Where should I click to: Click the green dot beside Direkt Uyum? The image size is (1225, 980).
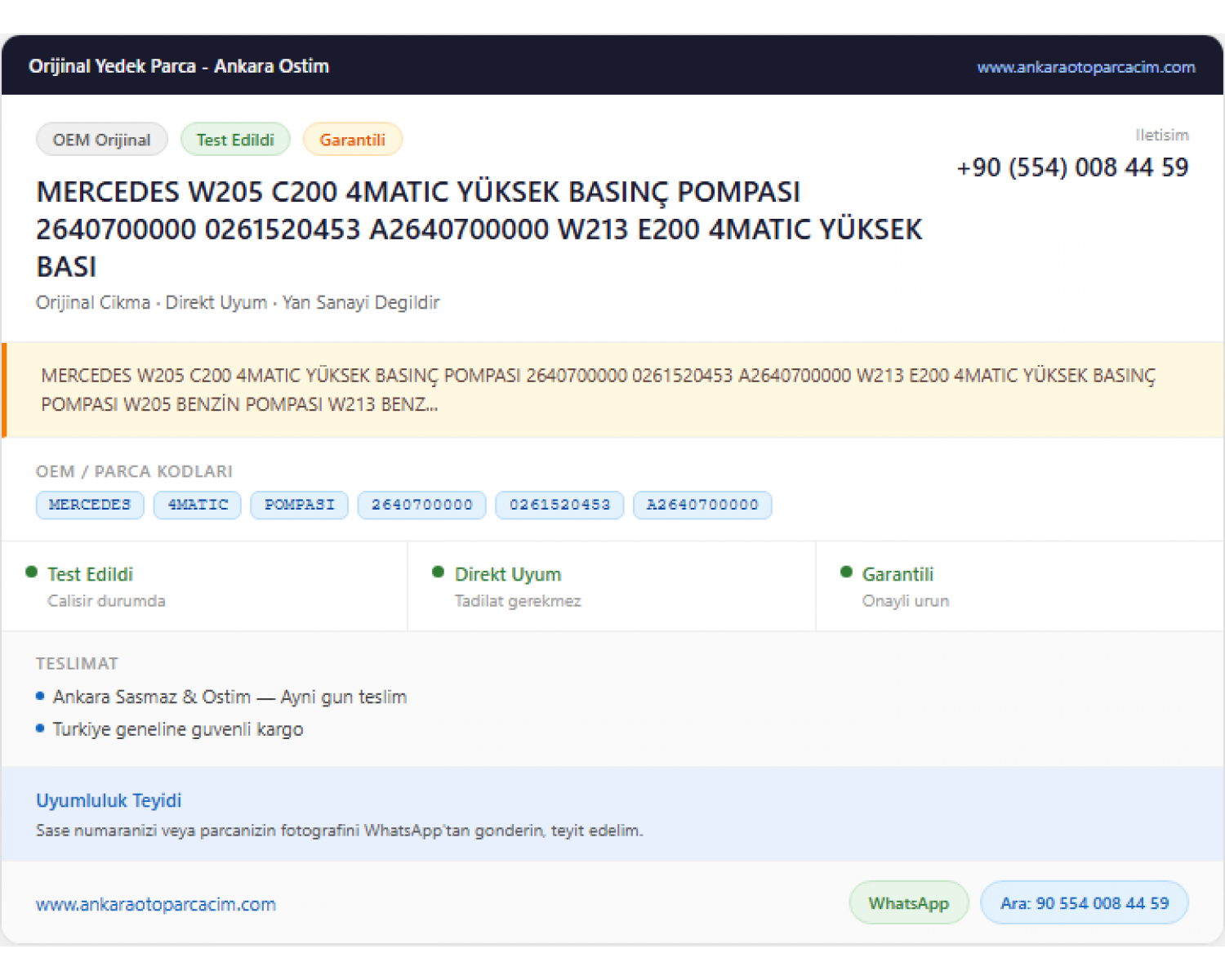click(x=439, y=572)
